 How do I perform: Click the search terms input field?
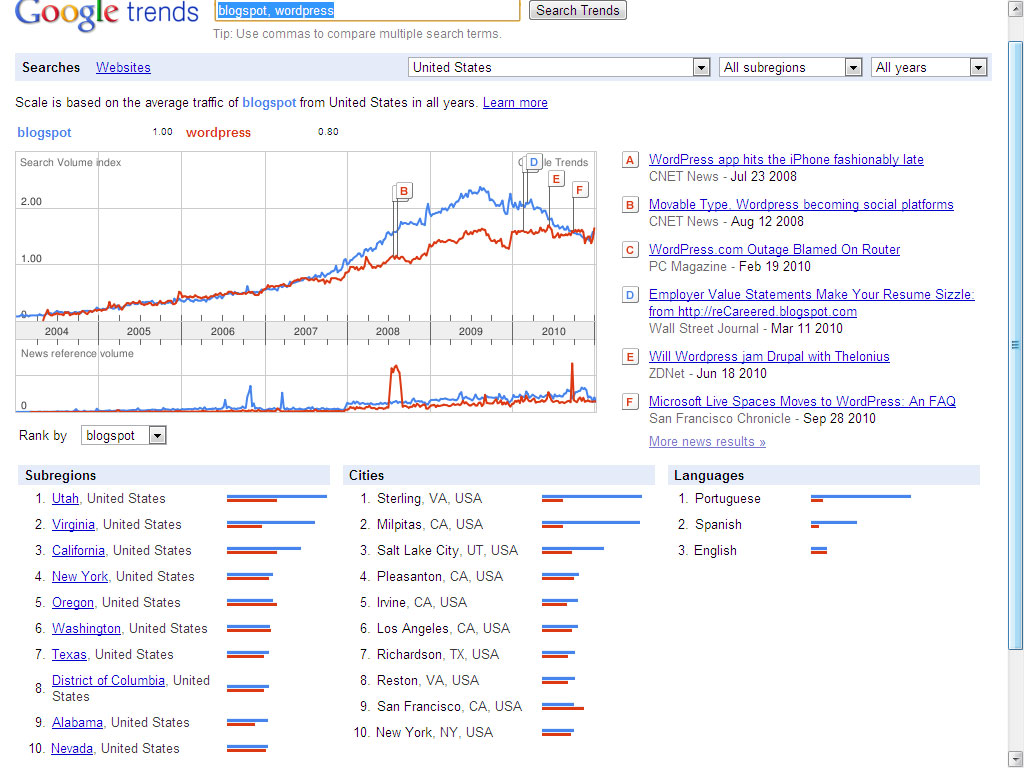coord(367,10)
